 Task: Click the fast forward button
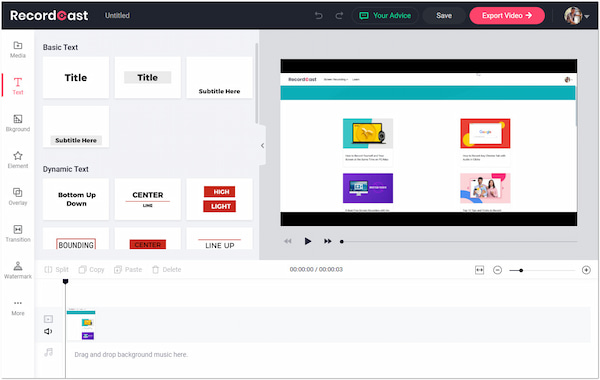point(328,241)
